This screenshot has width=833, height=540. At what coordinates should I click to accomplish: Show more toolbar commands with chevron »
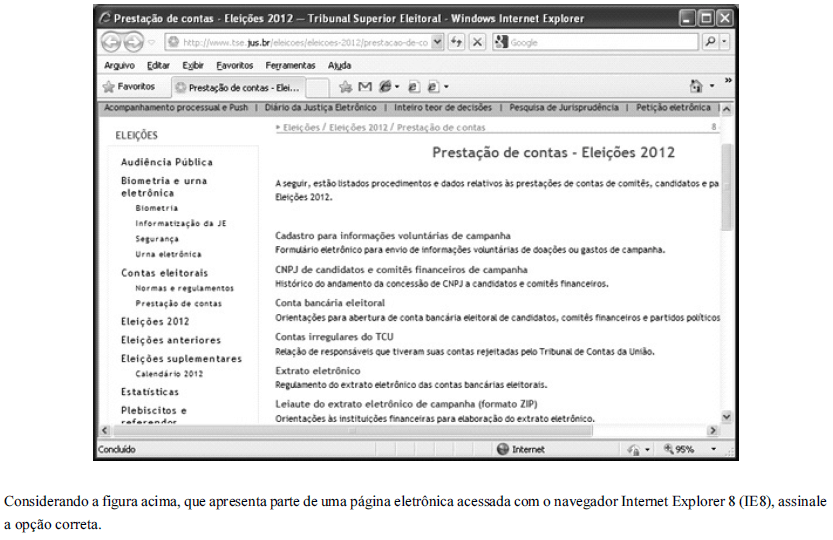(x=728, y=80)
